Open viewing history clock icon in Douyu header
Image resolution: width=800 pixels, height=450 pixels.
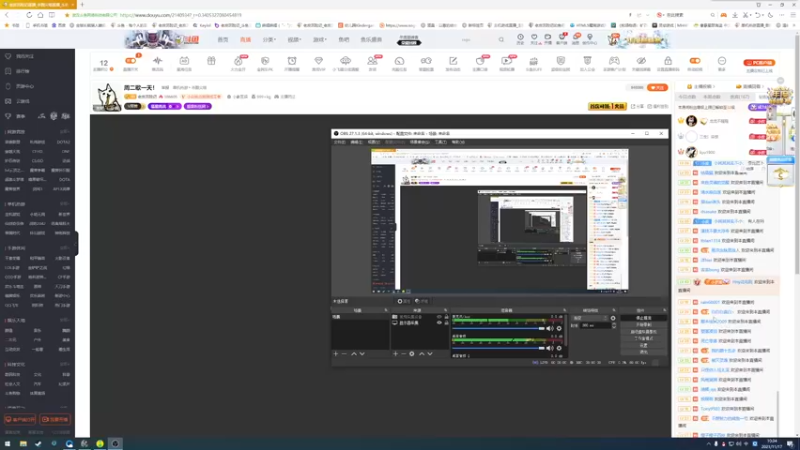(x=520, y=39)
